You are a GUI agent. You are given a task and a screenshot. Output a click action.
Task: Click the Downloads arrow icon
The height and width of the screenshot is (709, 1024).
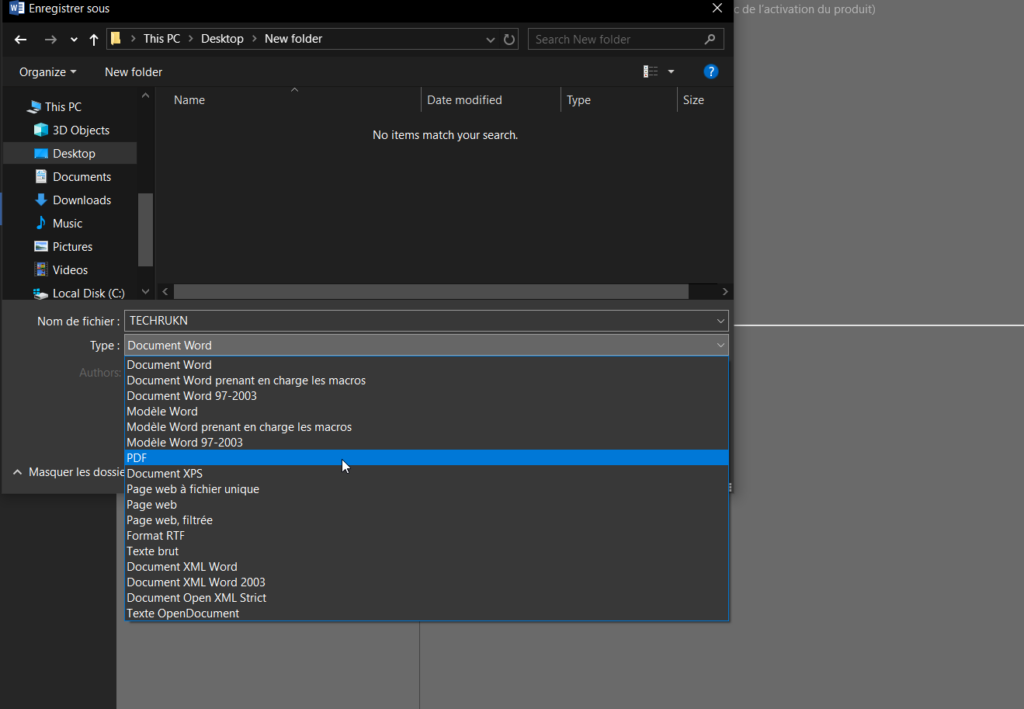coord(41,200)
